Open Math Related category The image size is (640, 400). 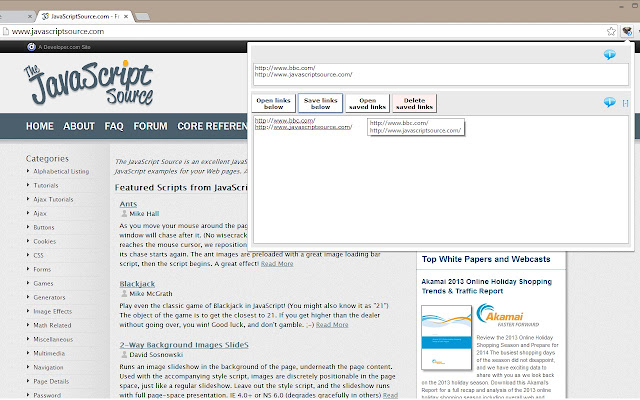52,325
